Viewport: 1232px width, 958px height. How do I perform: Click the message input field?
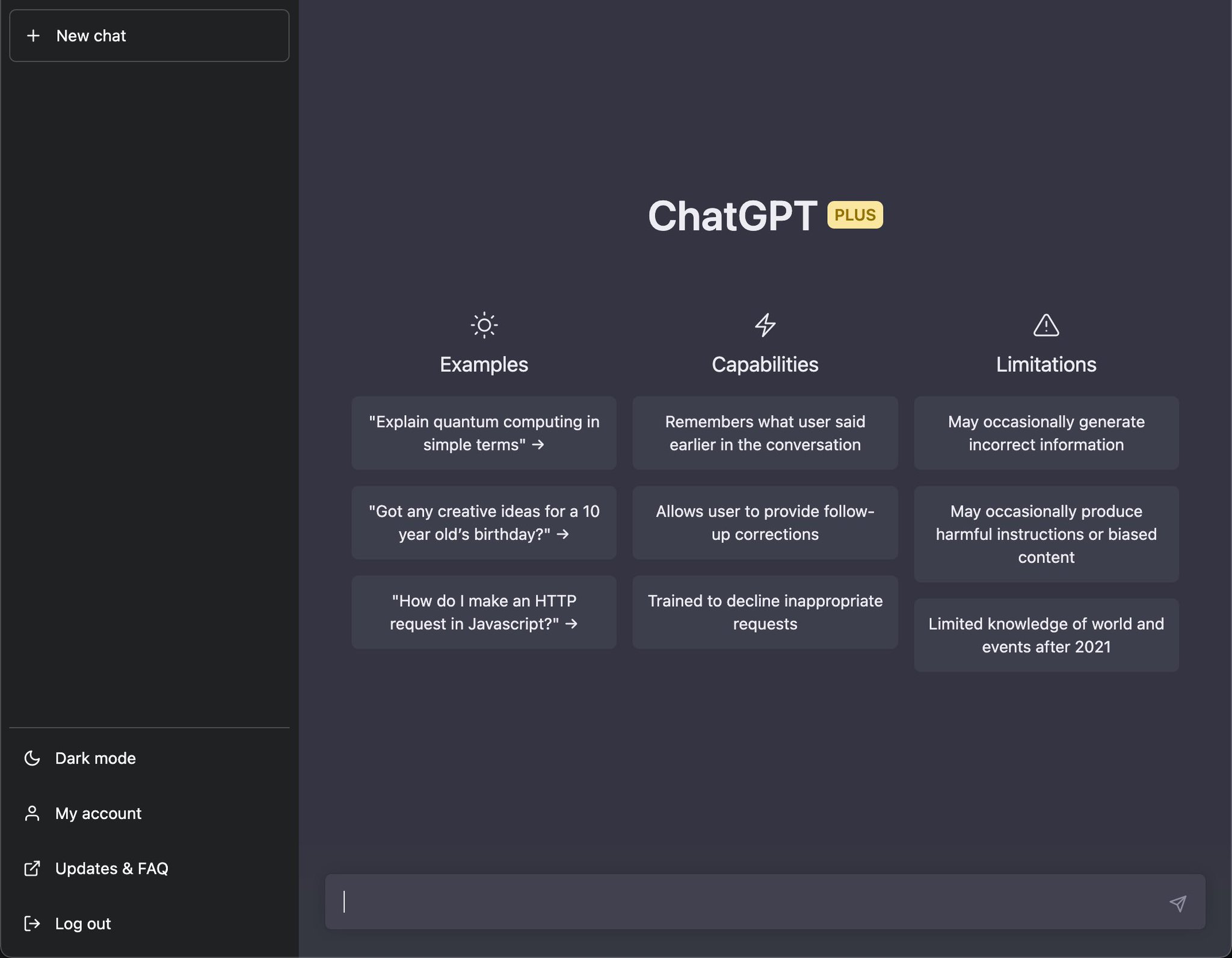coord(722,903)
